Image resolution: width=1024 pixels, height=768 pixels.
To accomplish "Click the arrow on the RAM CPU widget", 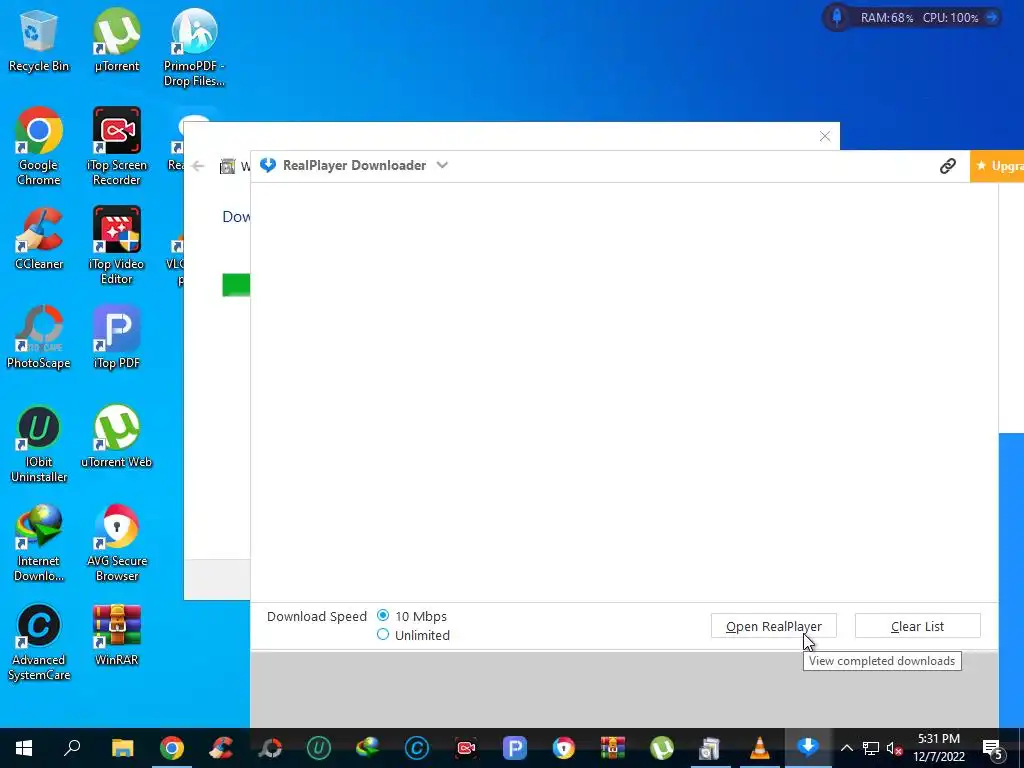I will point(992,18).
